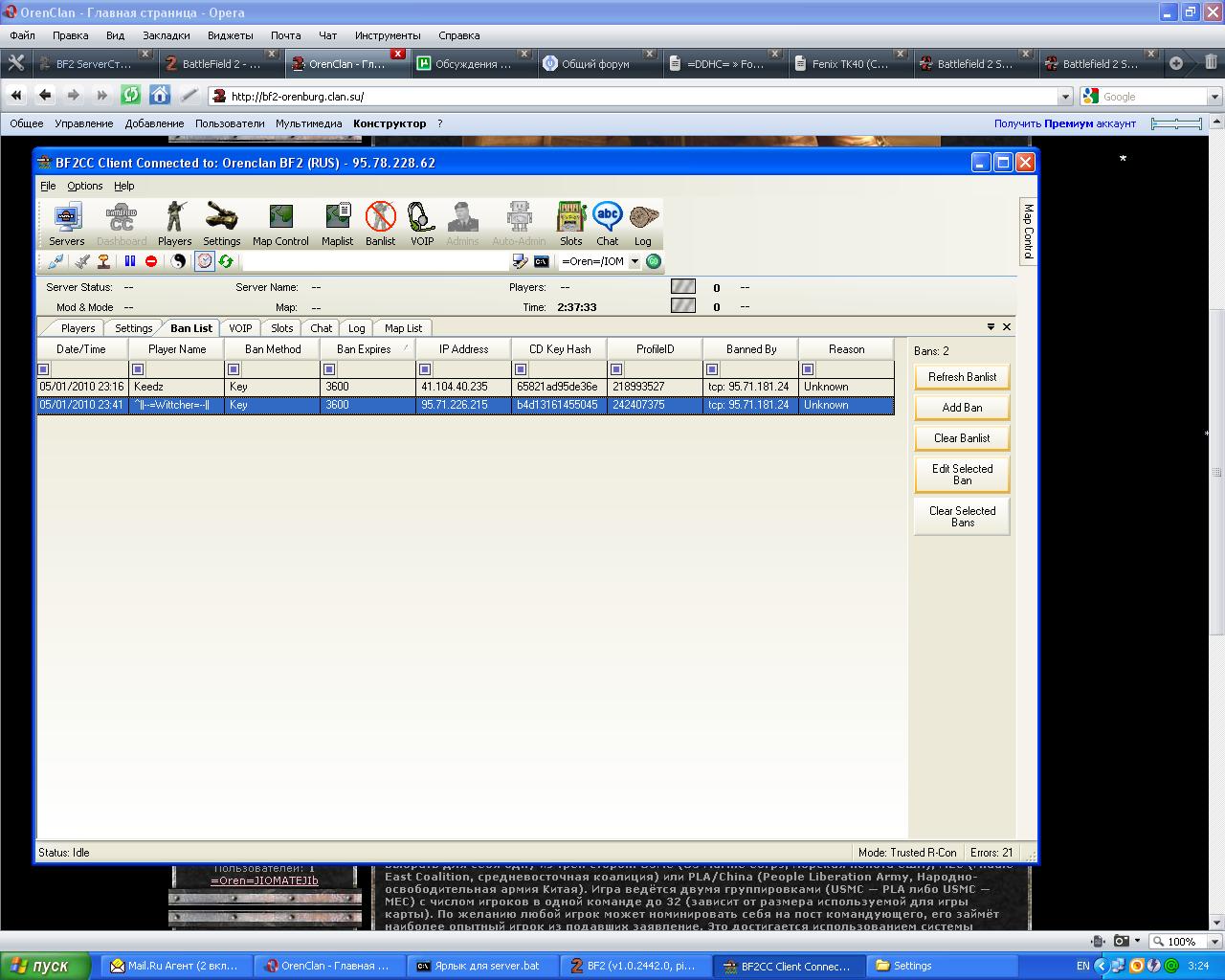Click the send-message icon beside command box
Viewport: 1225px width, 980px height.
520,261
